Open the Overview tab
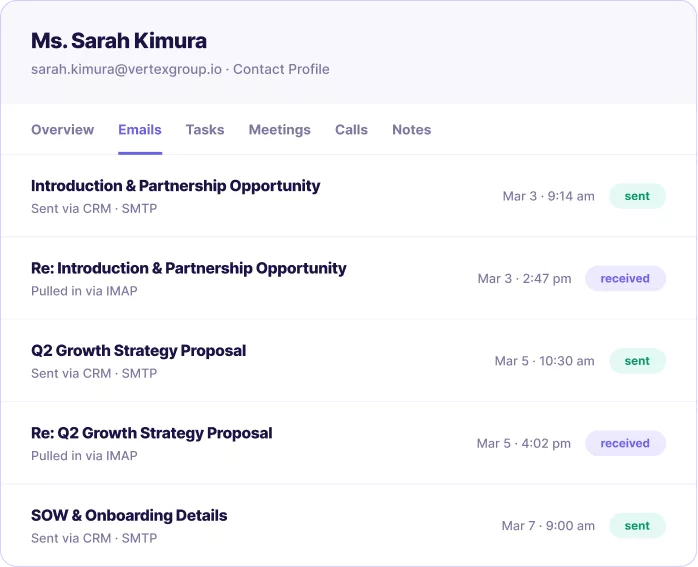 [62, 130]
